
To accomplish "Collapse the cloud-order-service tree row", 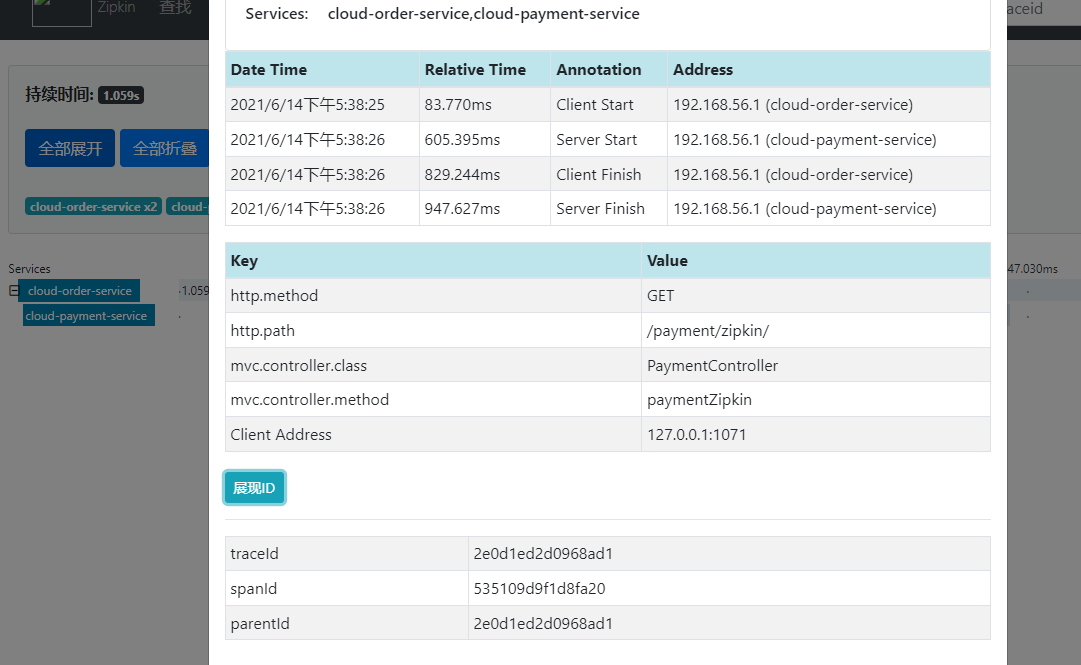I will point(14,291).
